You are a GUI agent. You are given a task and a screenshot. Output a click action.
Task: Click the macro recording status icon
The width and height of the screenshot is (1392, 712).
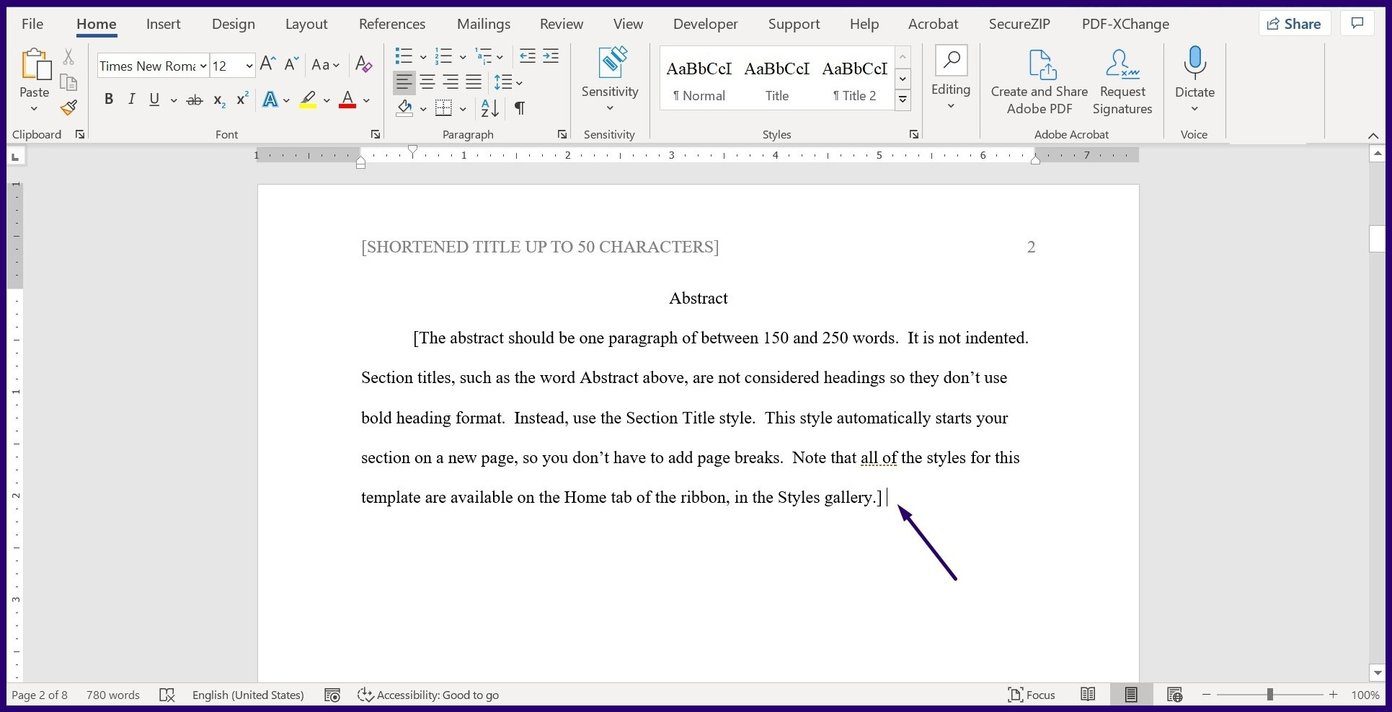point(333,695)
